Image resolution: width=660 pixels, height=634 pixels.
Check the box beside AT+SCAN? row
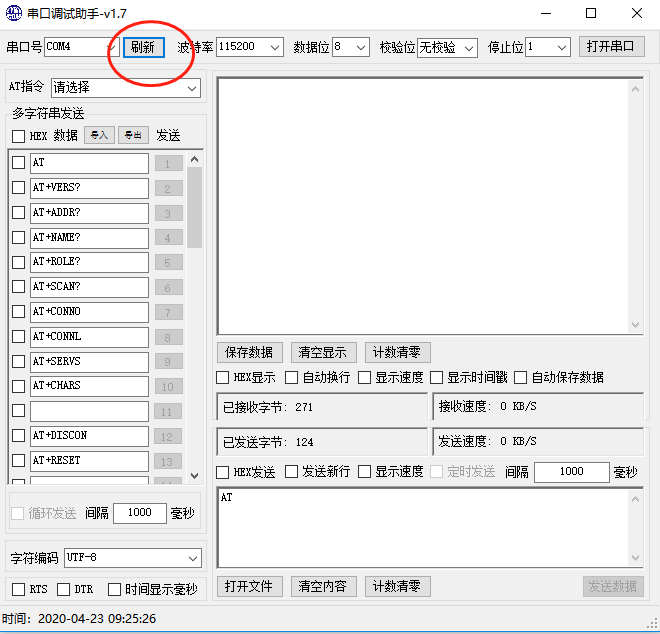[x=19, y=287]
